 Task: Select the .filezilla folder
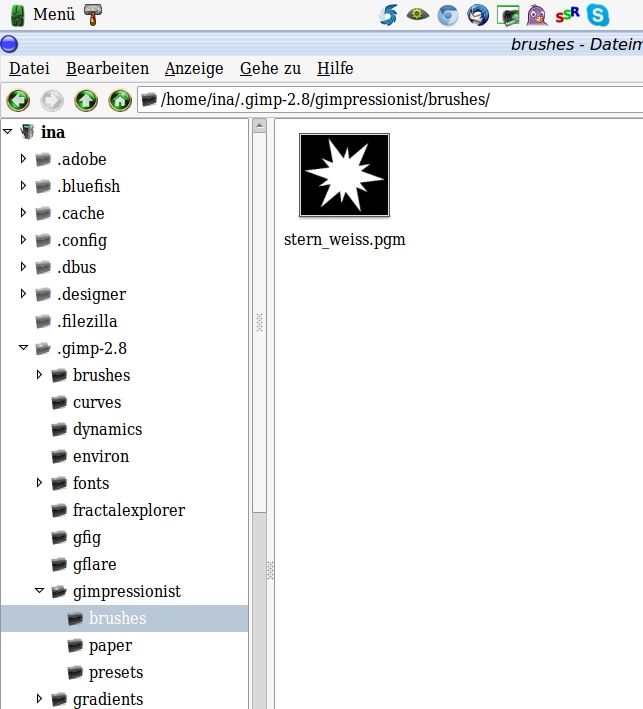87,321
